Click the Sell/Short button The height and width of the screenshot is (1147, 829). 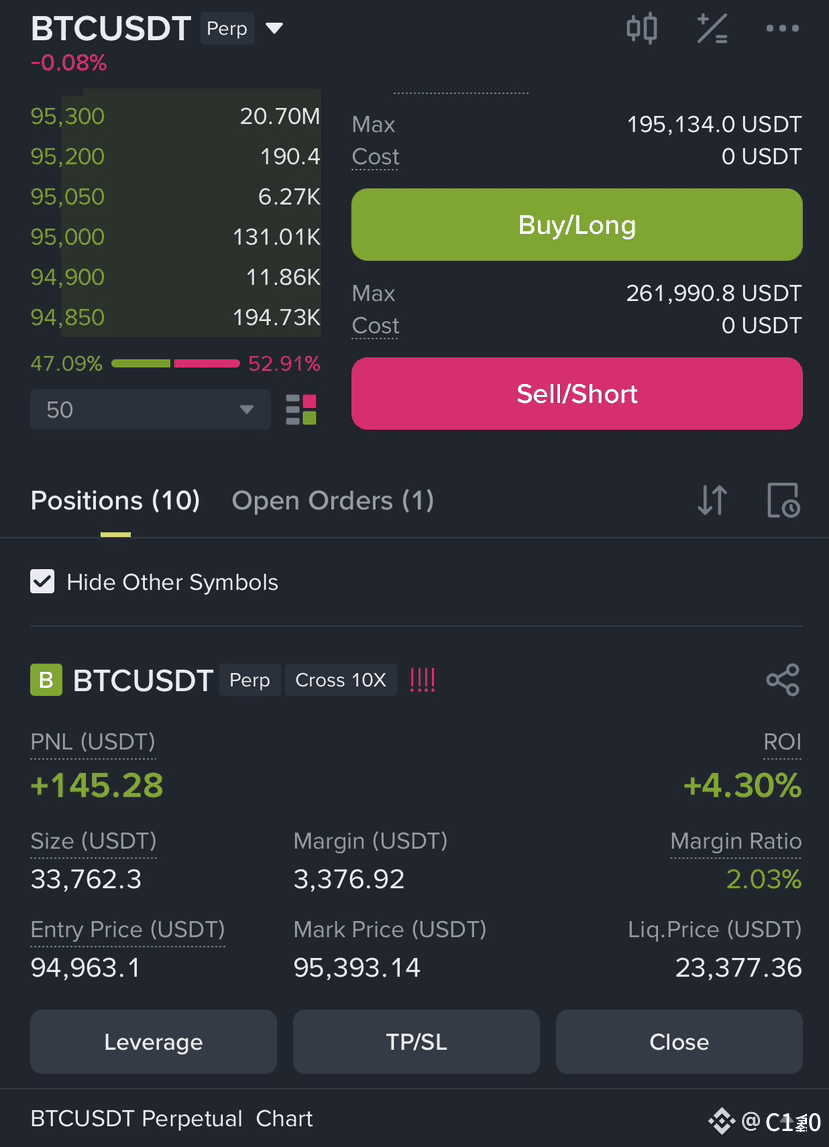point(577,394)
